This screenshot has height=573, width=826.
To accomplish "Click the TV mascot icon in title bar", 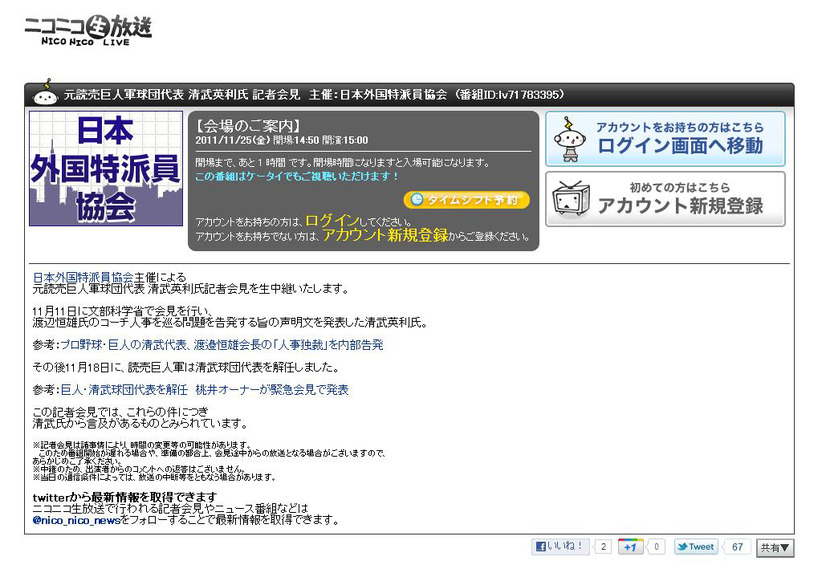I will (x=43, y=95).
